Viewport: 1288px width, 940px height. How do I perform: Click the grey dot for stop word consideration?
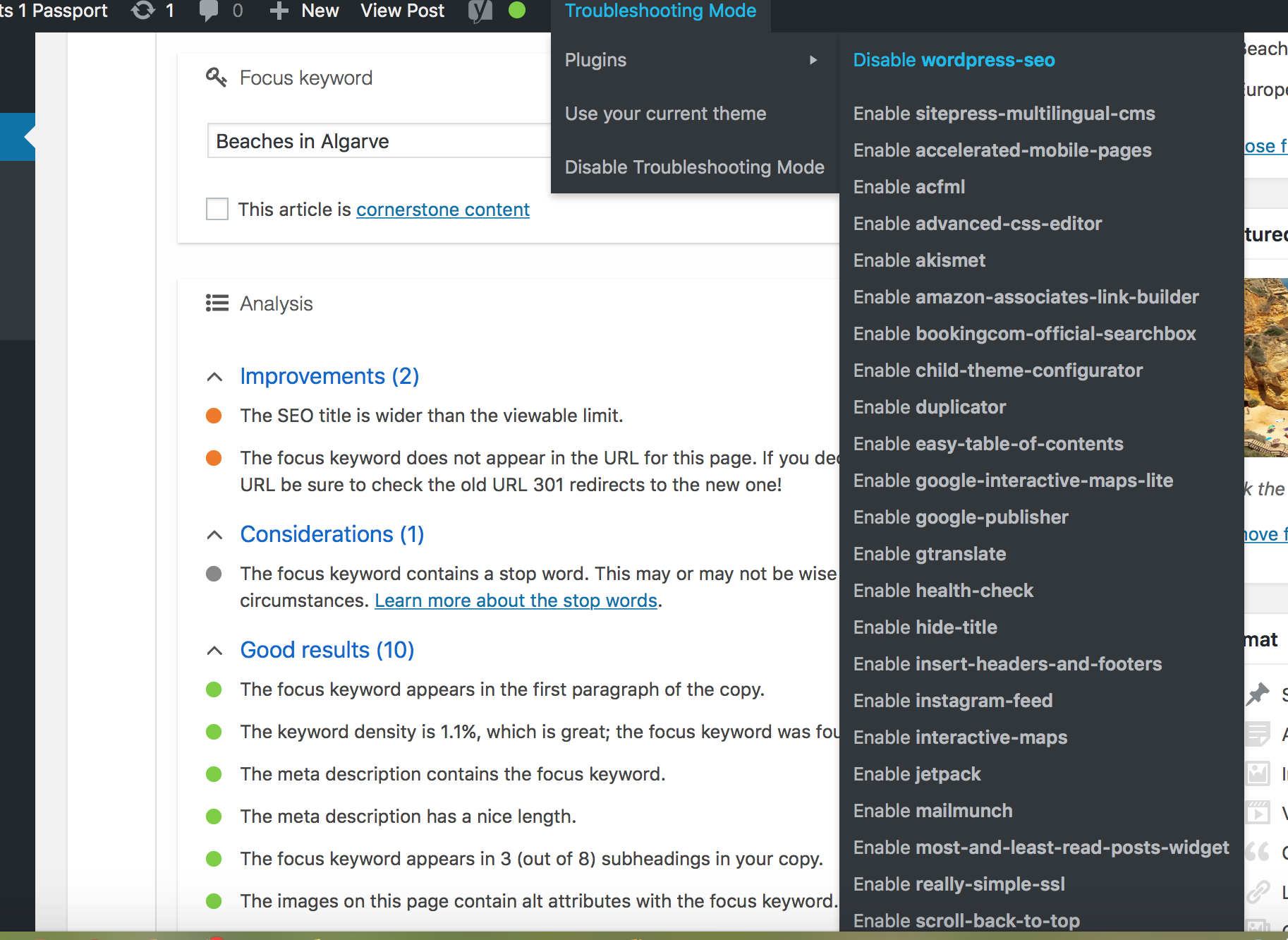pos(214,574)
